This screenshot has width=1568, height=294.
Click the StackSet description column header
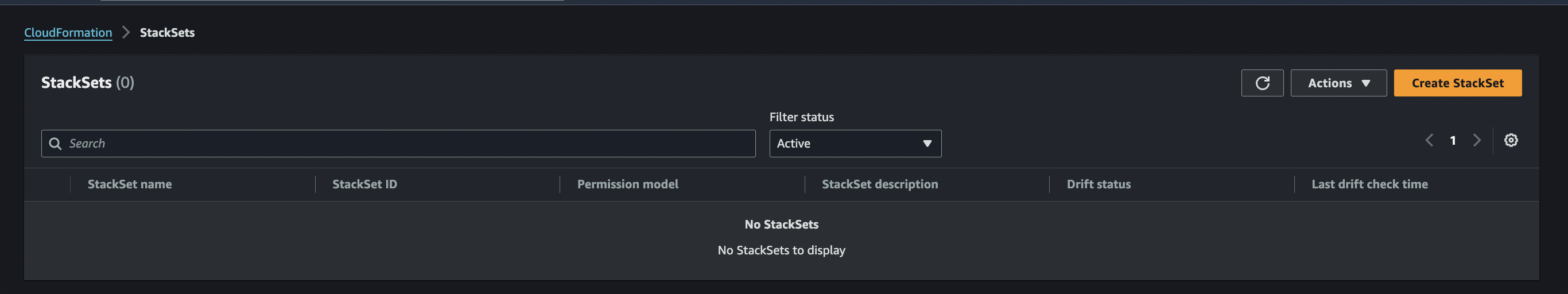point(880,184)
